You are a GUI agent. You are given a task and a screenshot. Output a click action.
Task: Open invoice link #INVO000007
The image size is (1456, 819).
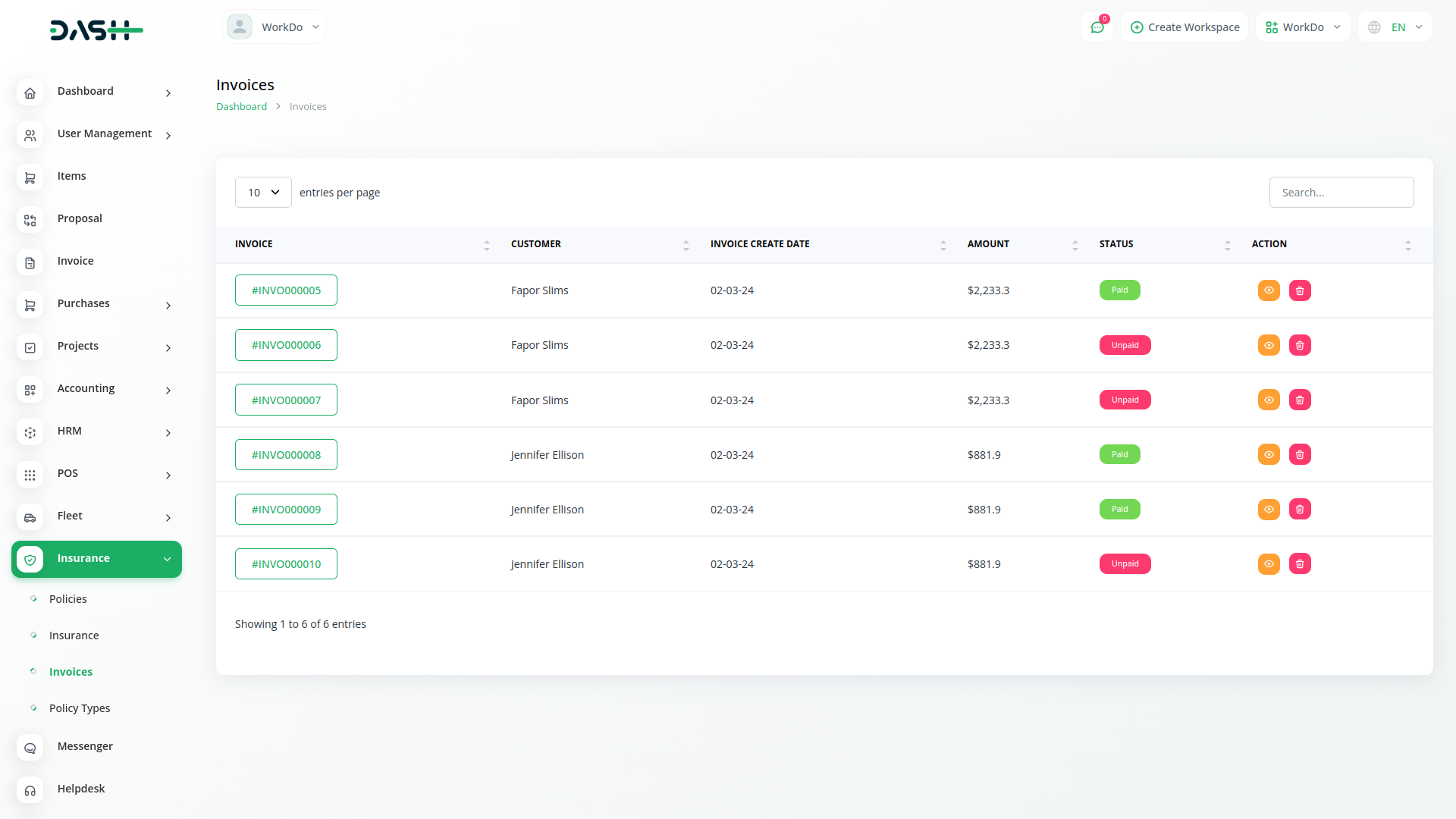[x=286, y=400]
